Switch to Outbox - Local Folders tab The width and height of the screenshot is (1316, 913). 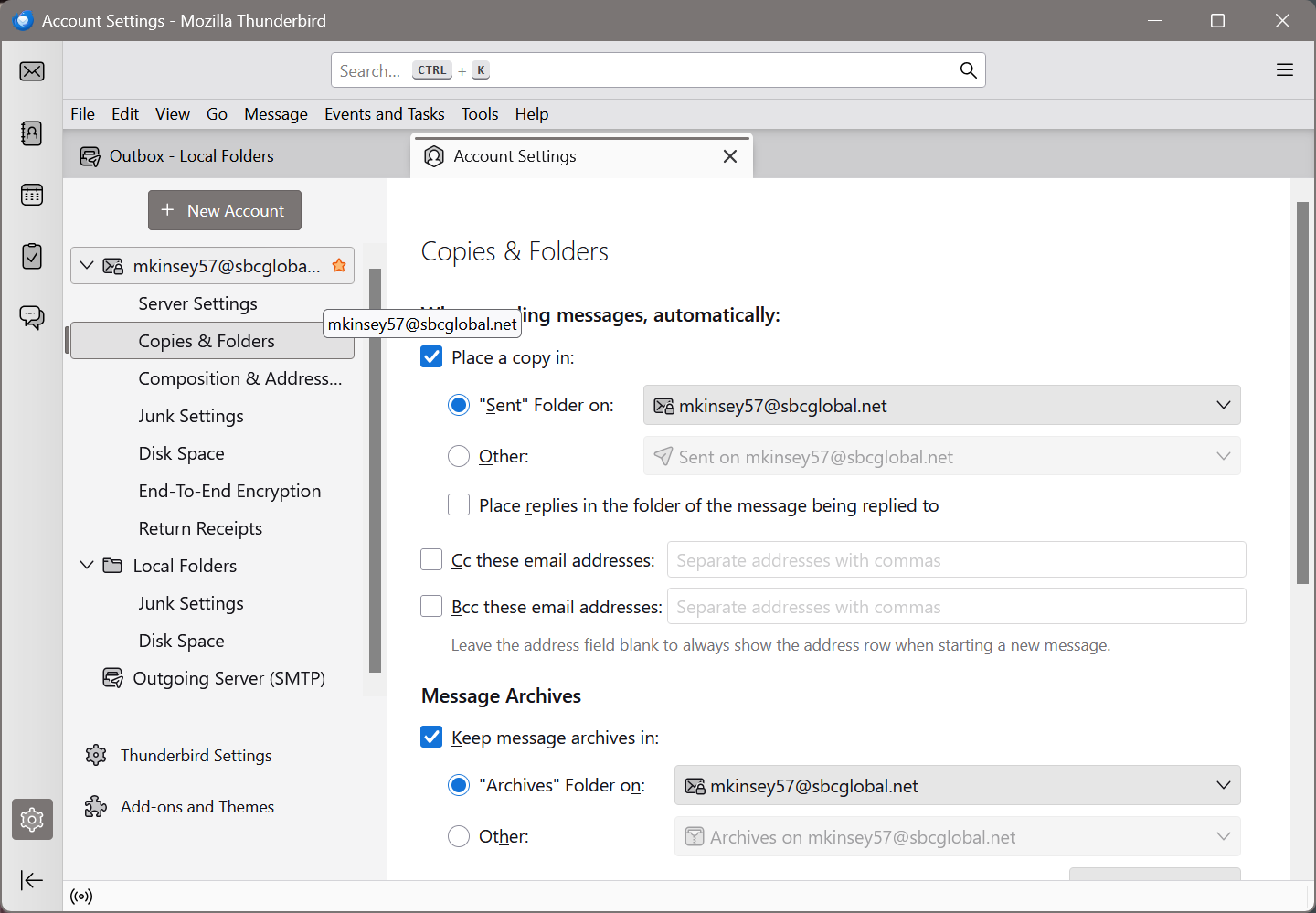click(192, 156)
